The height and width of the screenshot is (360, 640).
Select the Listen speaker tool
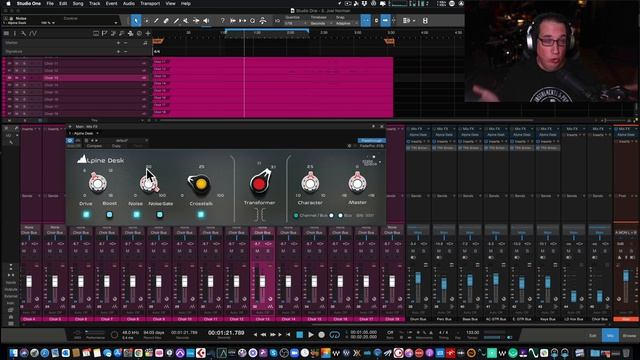click(x=206, y=20)
